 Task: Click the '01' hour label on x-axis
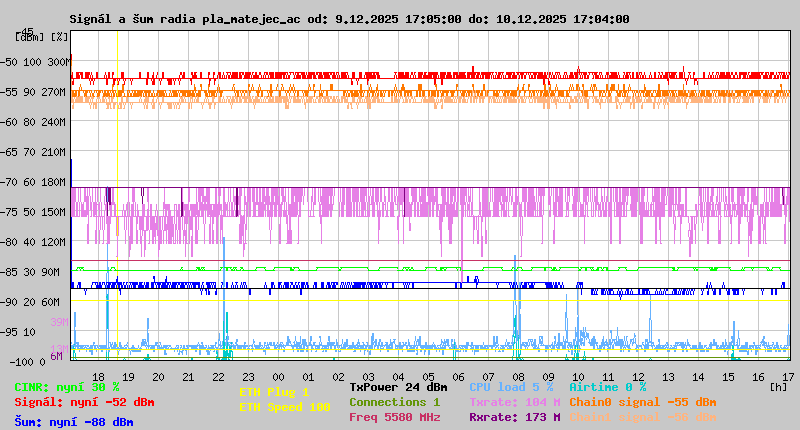(309, 377)
